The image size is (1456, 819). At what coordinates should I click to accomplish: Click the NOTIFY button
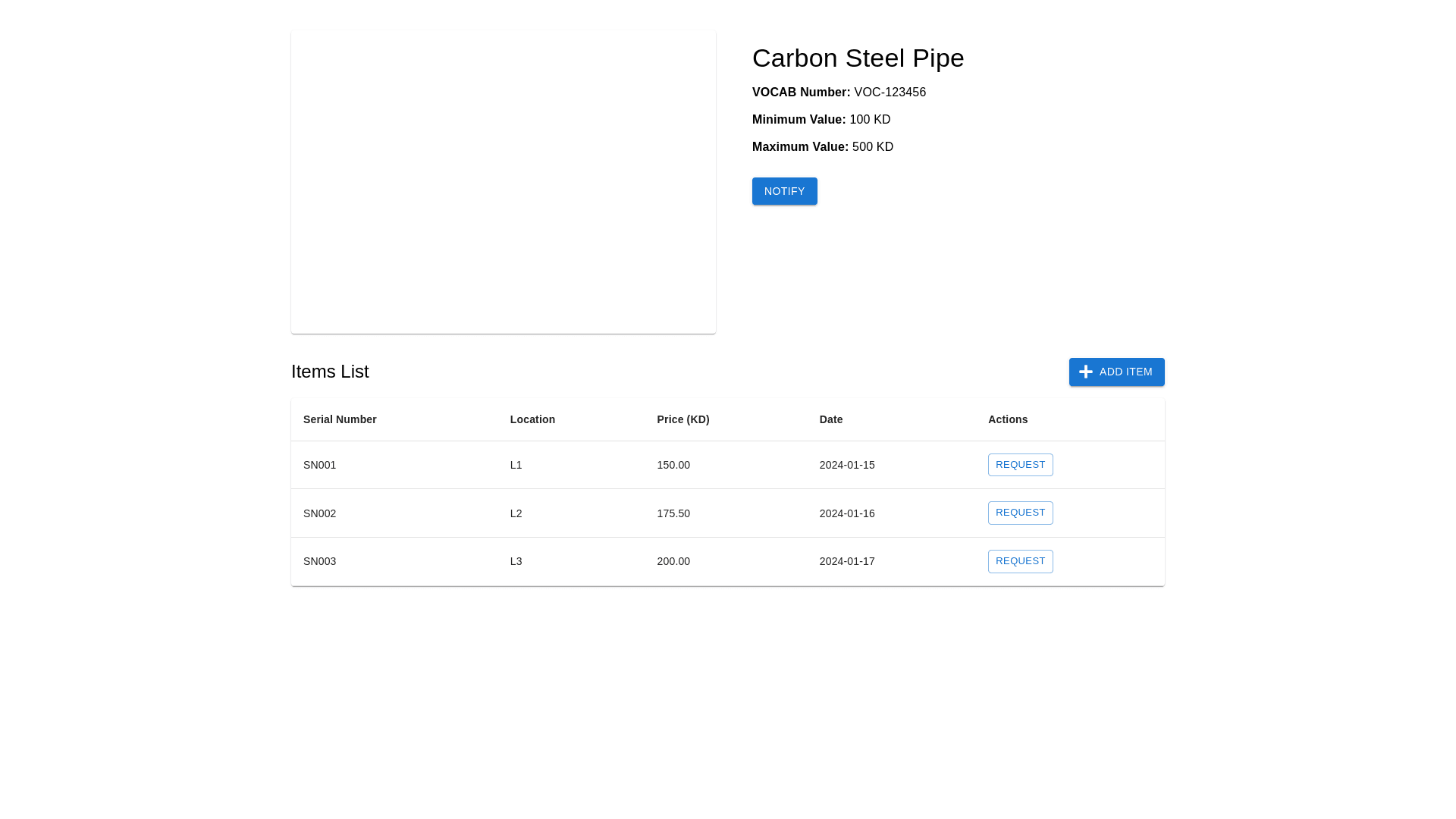click(784, 191)
